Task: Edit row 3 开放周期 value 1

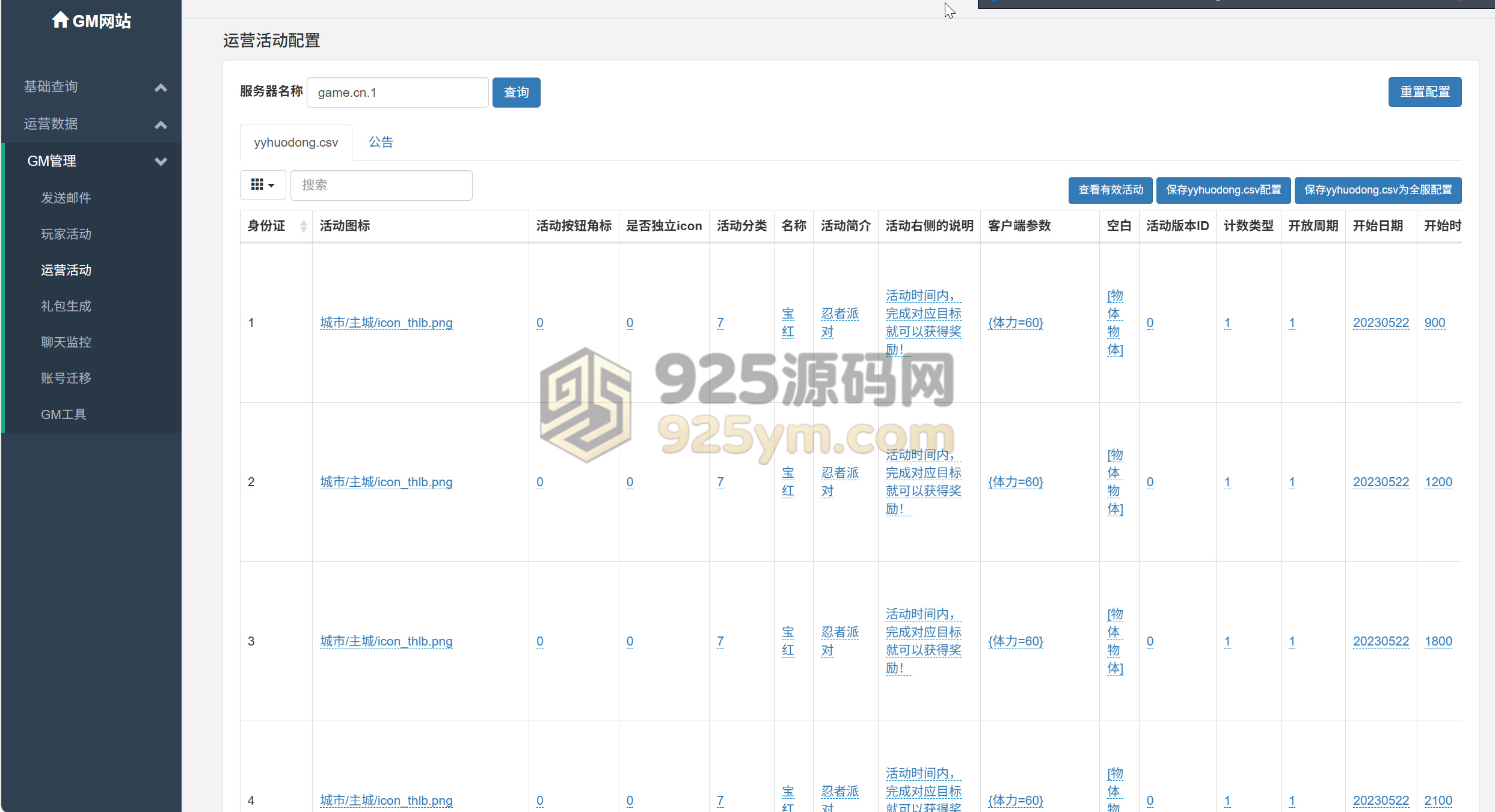Action: pos(1291,641)
